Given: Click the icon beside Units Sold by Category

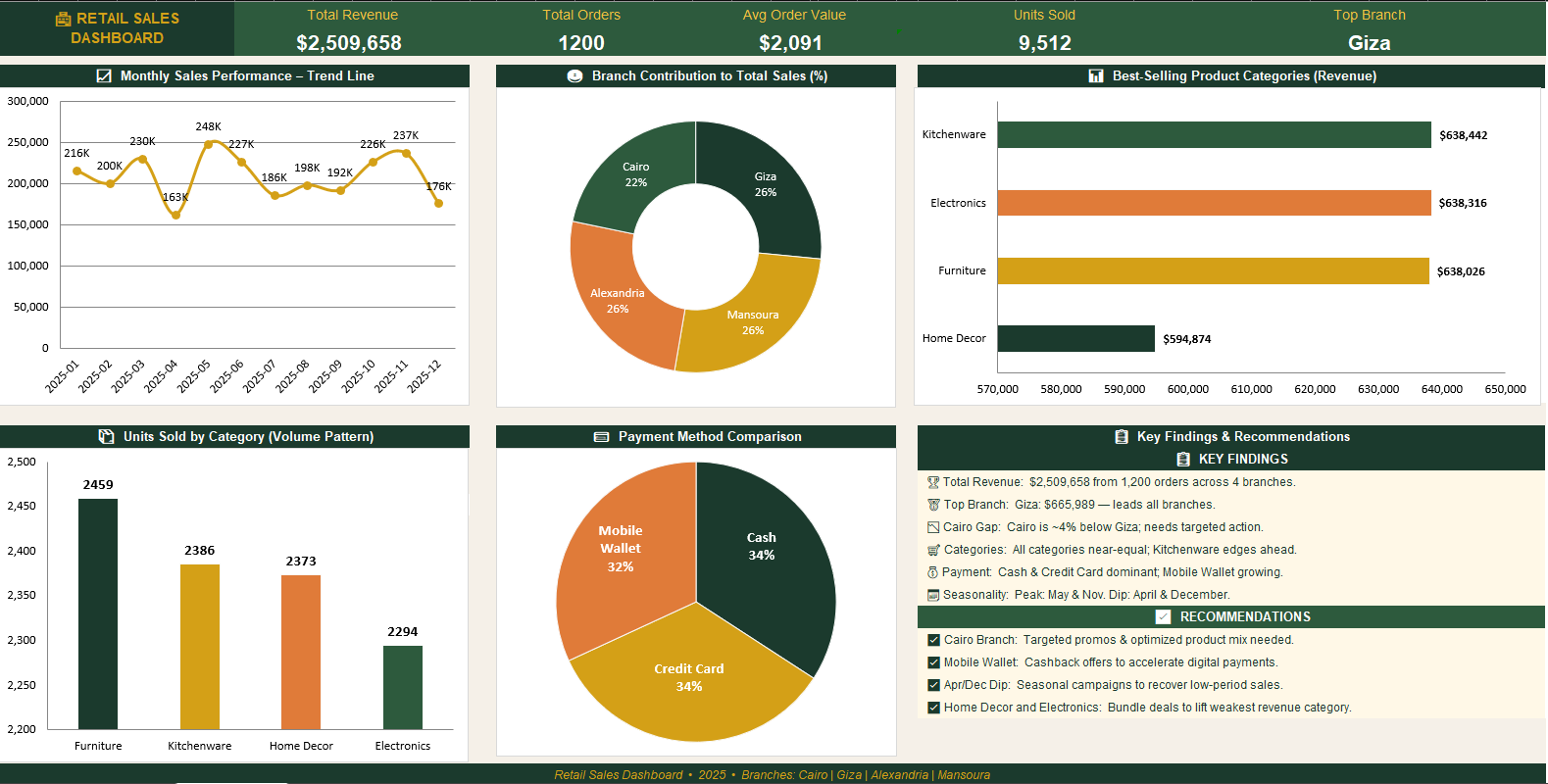Looking at the screenshot, I should [107, 436].
